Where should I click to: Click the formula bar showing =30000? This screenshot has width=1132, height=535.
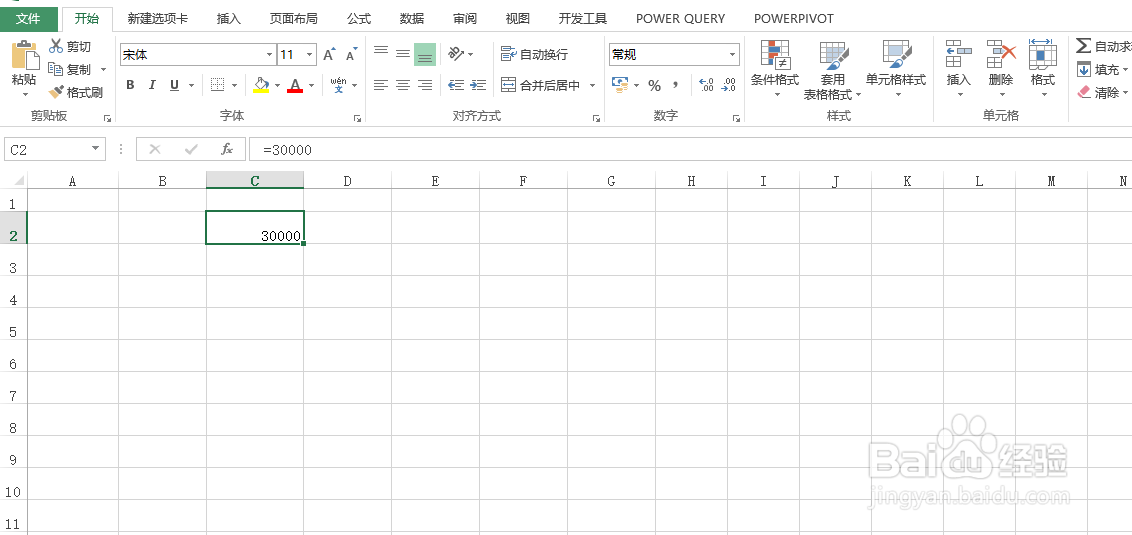point(690,149)
